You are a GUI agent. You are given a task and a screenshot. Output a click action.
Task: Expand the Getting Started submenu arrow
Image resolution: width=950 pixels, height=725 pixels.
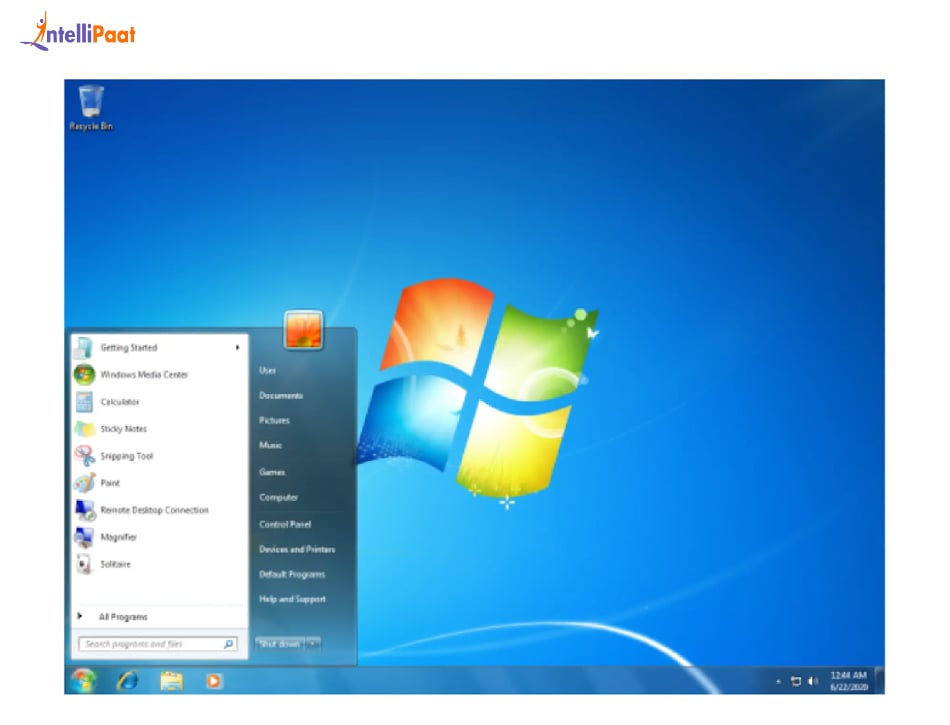pos(238,348)
